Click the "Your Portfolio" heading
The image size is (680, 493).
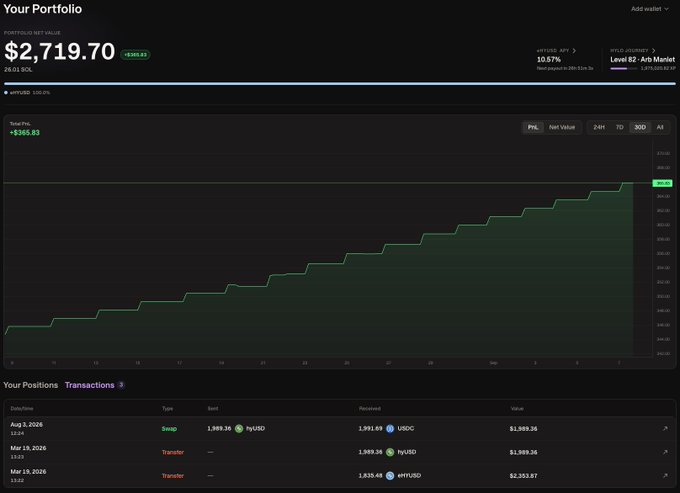click(42, 9)
